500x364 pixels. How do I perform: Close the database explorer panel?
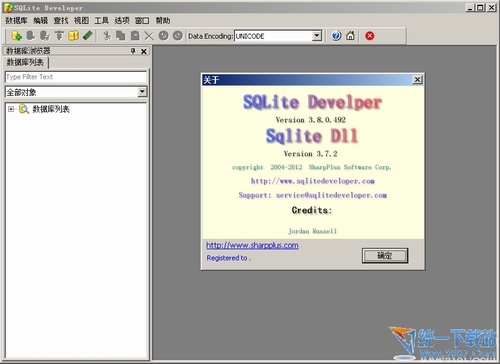pos(144,51)
